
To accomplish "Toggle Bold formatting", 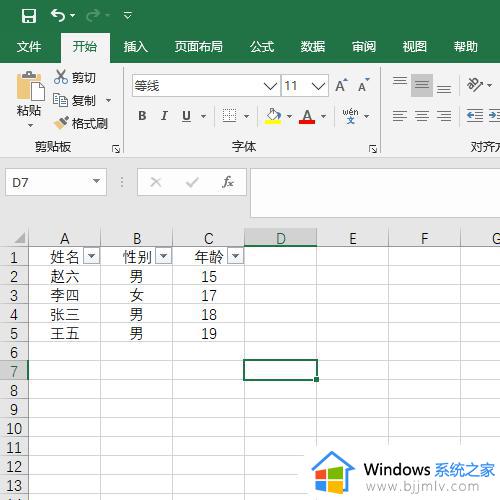I will 142,116.
